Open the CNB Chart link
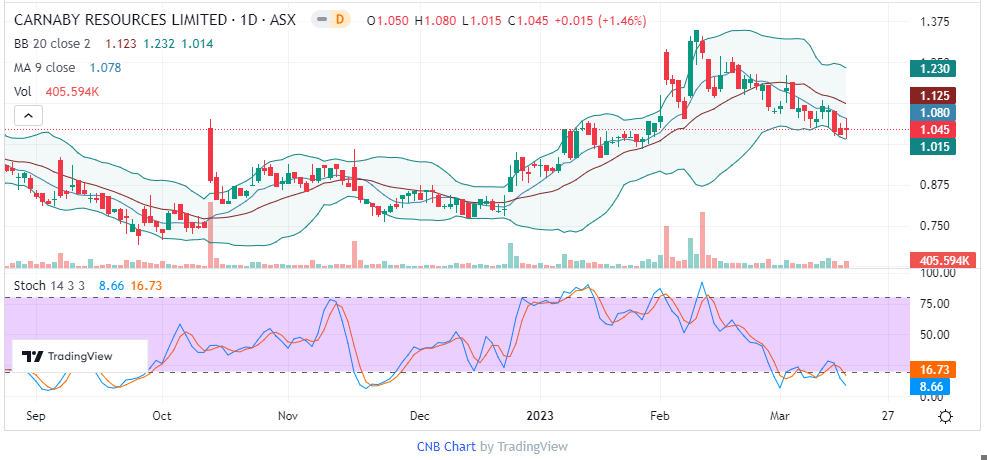Viewport: 987px width, 460px height. coord(446,447)
